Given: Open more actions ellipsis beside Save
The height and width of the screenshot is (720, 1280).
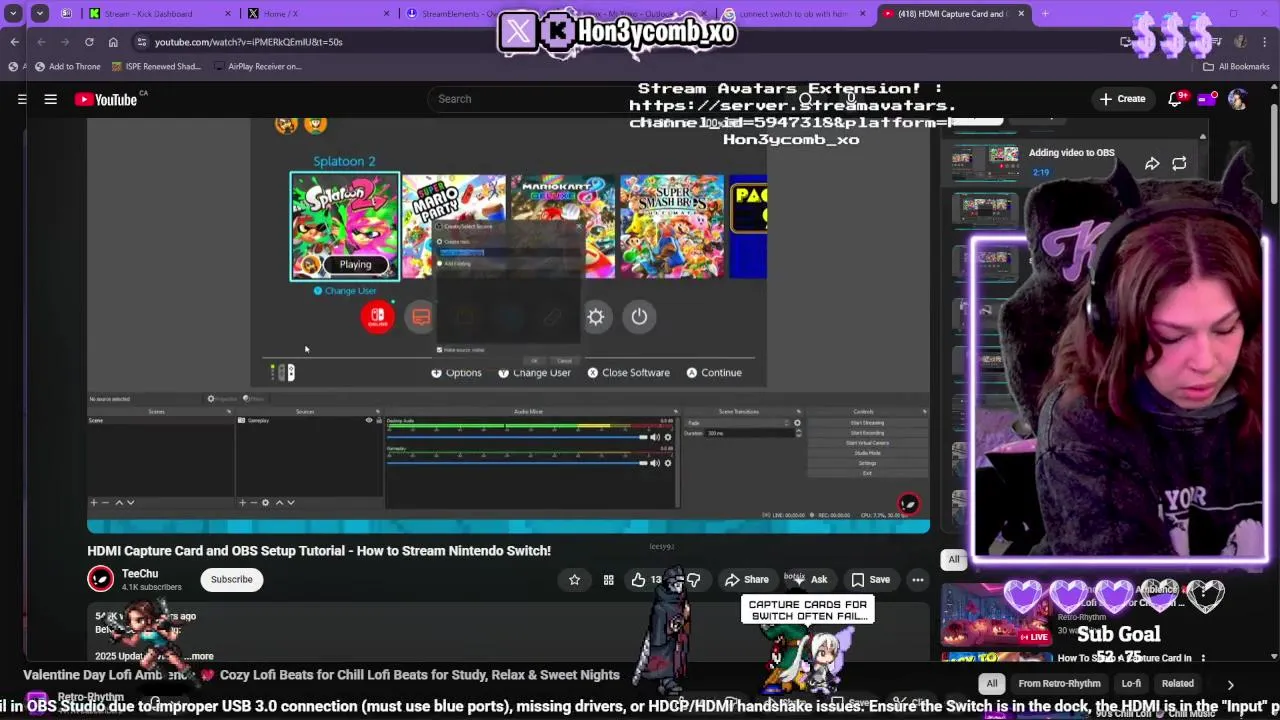Looking at the screenshot, I should (x=917, y=580).
